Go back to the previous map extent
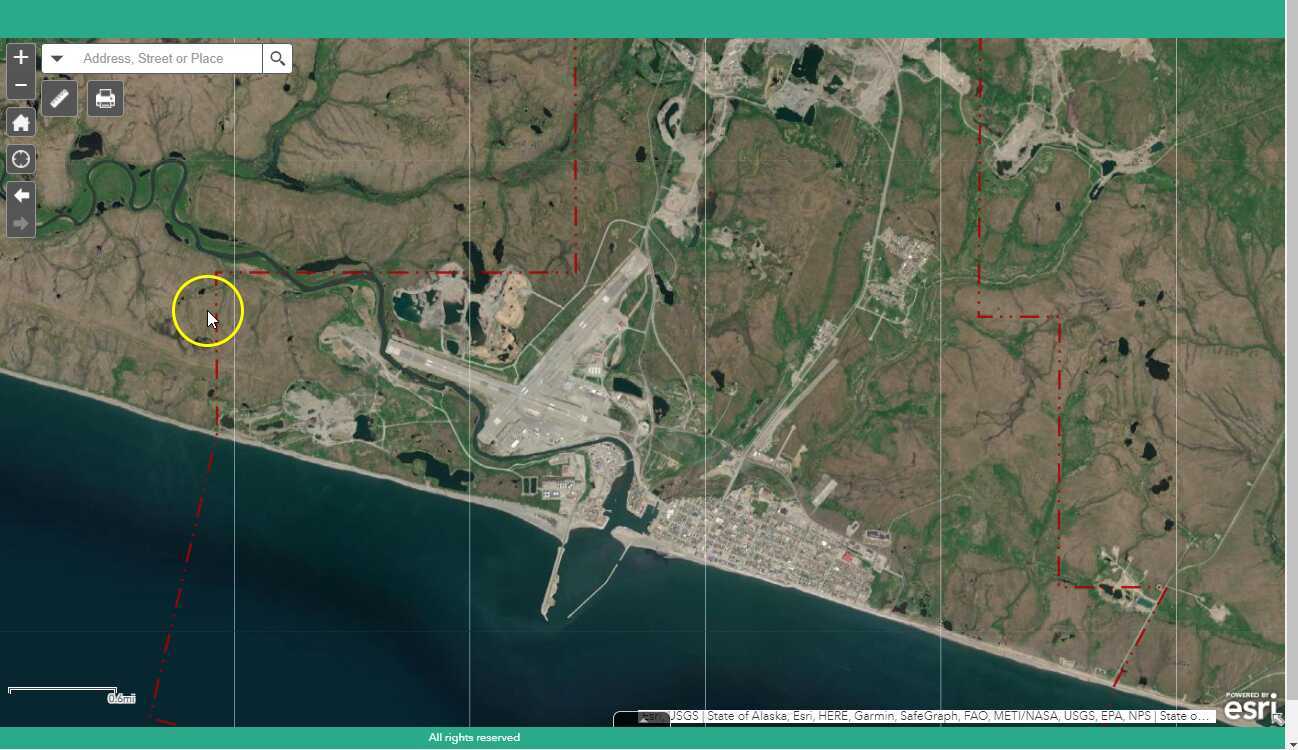Viewport: 1298px width, 750px height. pyautogui.click(x=21, y=195)
